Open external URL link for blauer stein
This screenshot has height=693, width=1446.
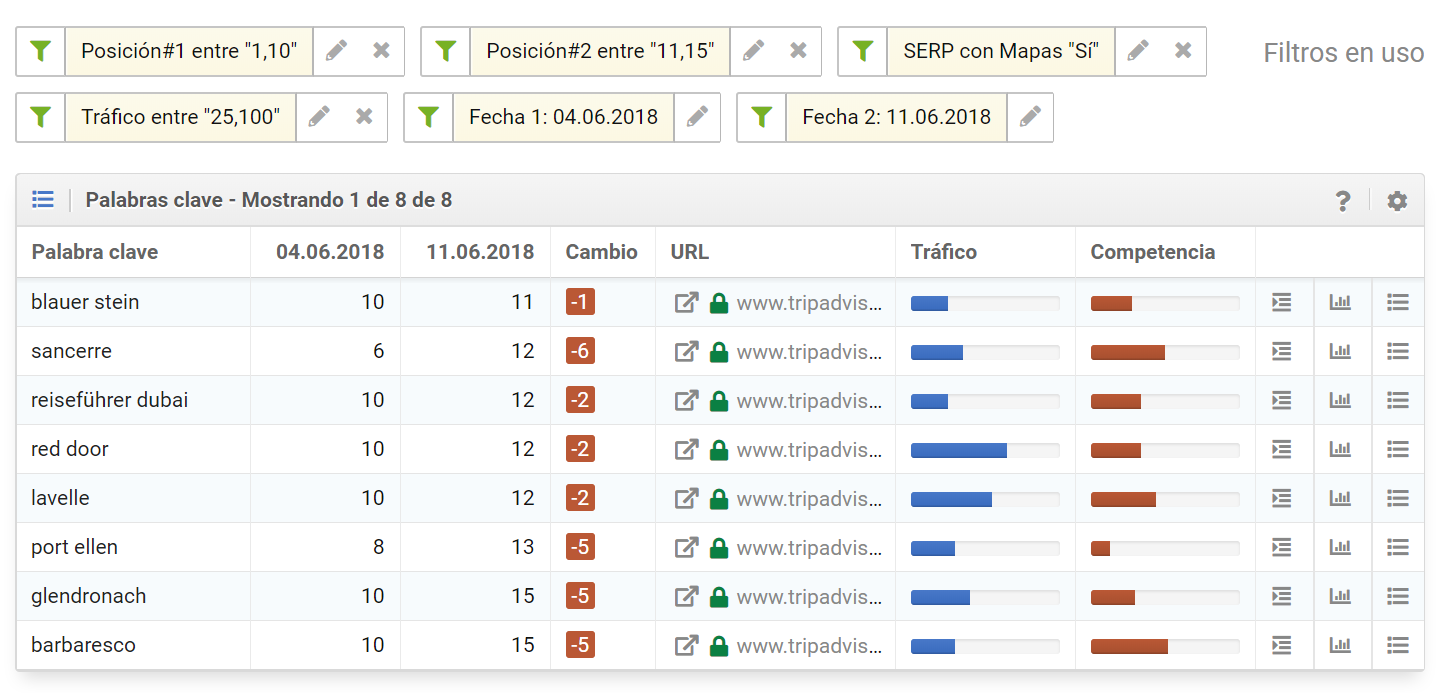click(x=686, y=303)
